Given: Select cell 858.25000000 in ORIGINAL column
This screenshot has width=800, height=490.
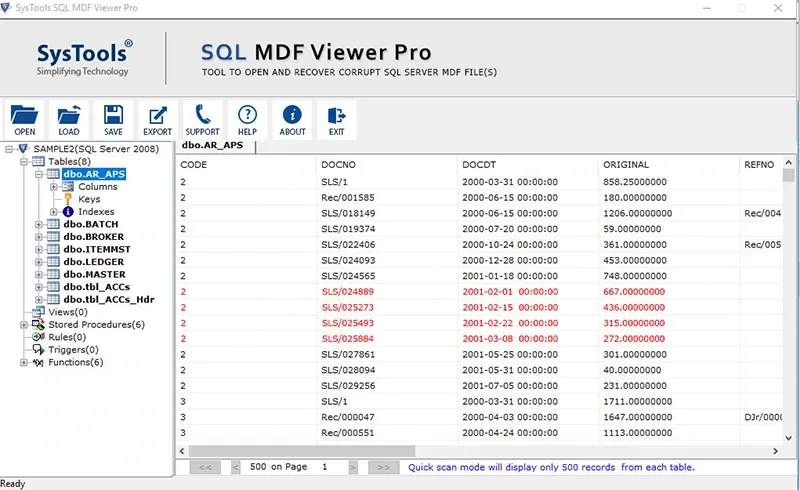Looking at the screenshot, I should 635,182.
